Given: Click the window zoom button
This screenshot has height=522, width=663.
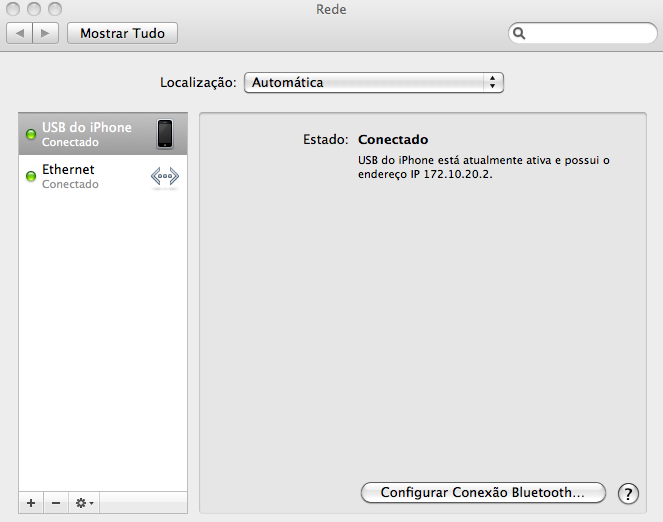Looking at the screenshot, I should 55,9.
